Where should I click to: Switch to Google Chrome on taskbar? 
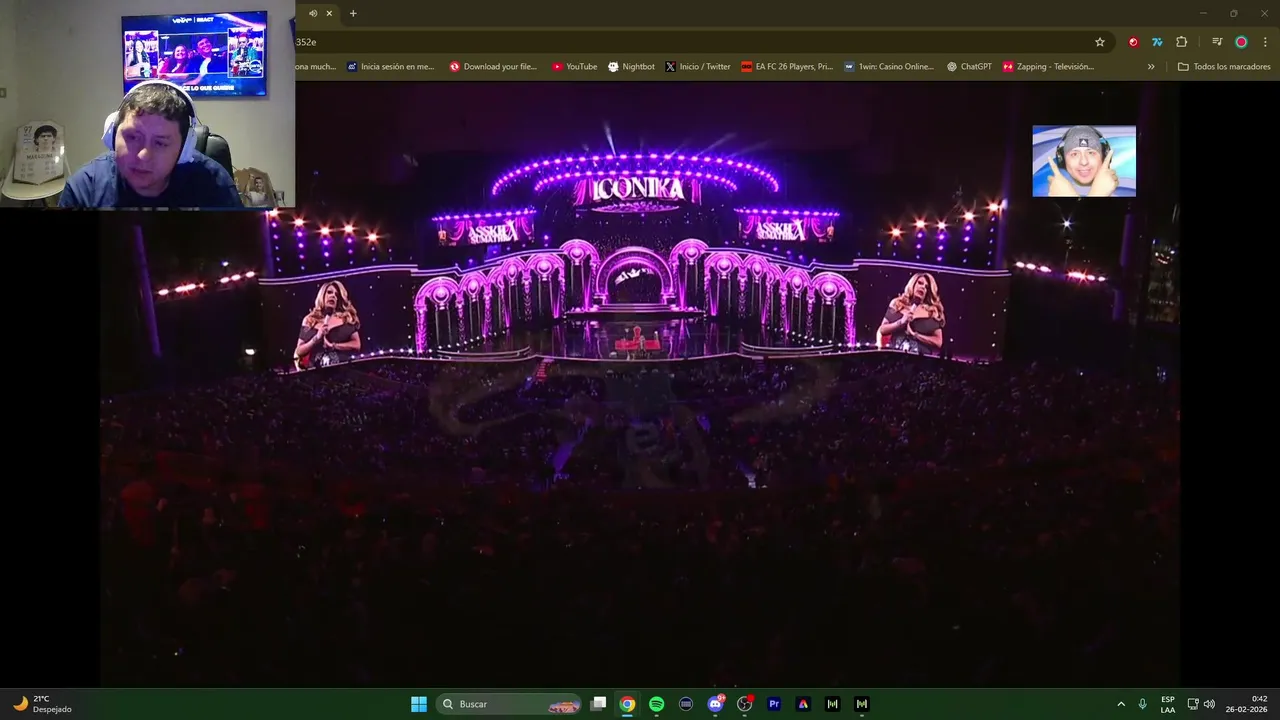627,704
